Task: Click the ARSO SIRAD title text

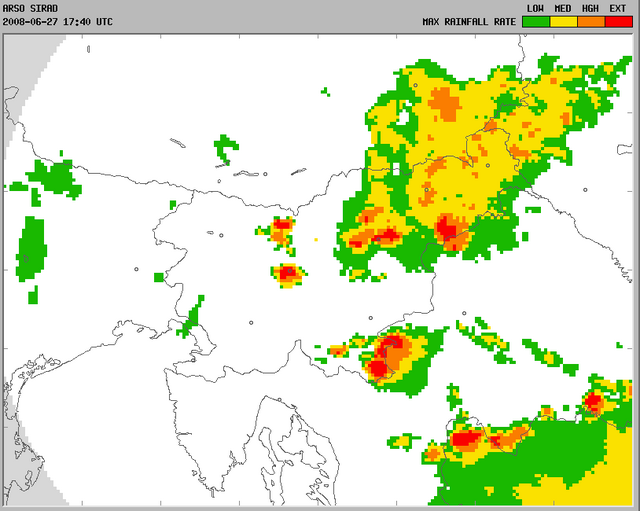Action: [x=30, y=8]
